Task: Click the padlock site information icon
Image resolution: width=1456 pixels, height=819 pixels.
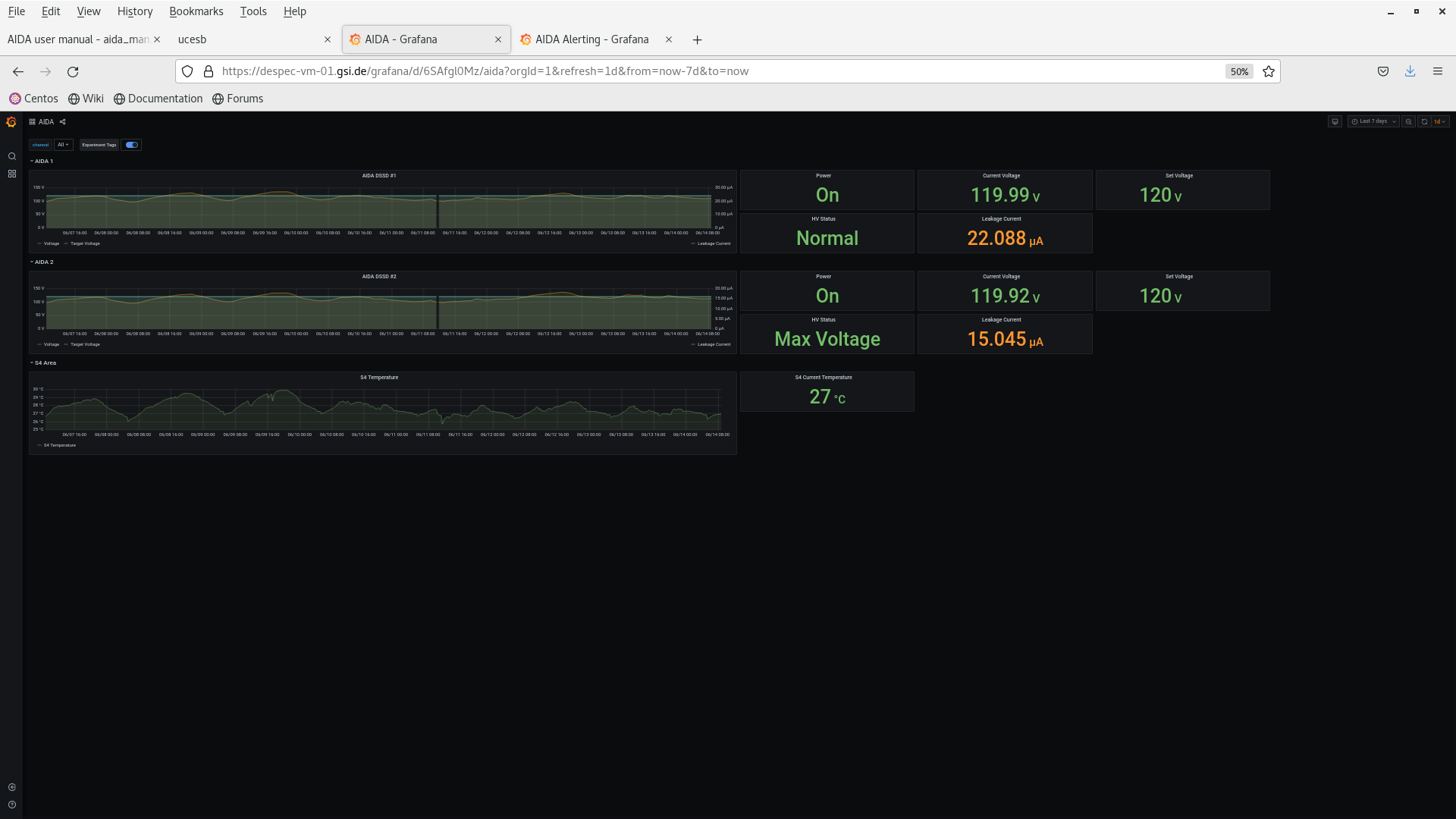Action: point(209,71)
